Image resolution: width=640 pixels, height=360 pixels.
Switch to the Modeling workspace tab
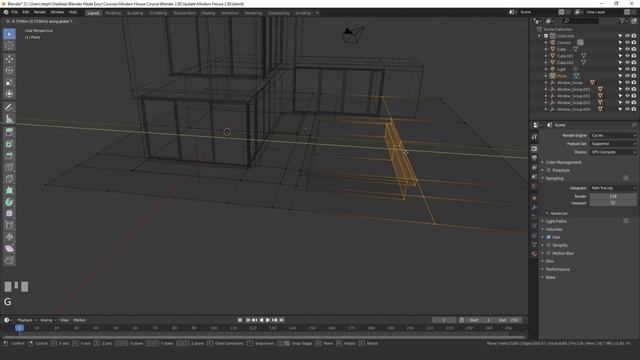tap(113, 13)
